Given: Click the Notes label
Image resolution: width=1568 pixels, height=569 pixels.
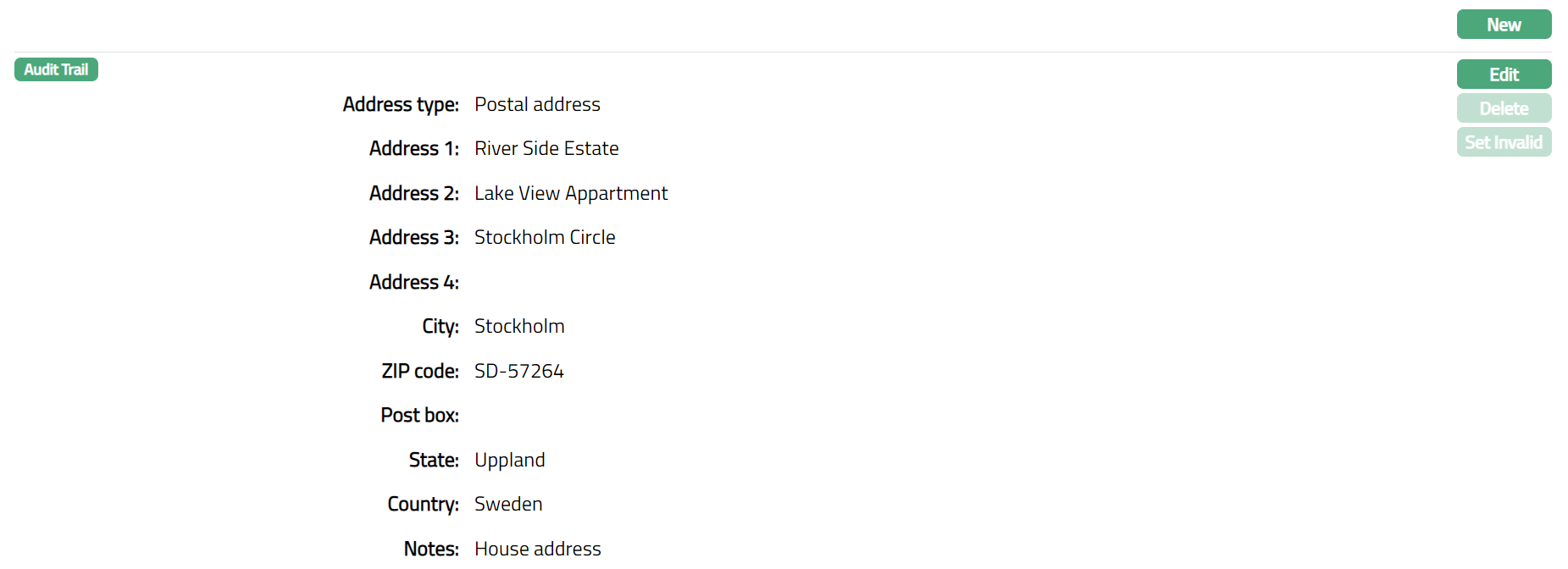Looking at the screenshot, I should (x=431, y=549).
